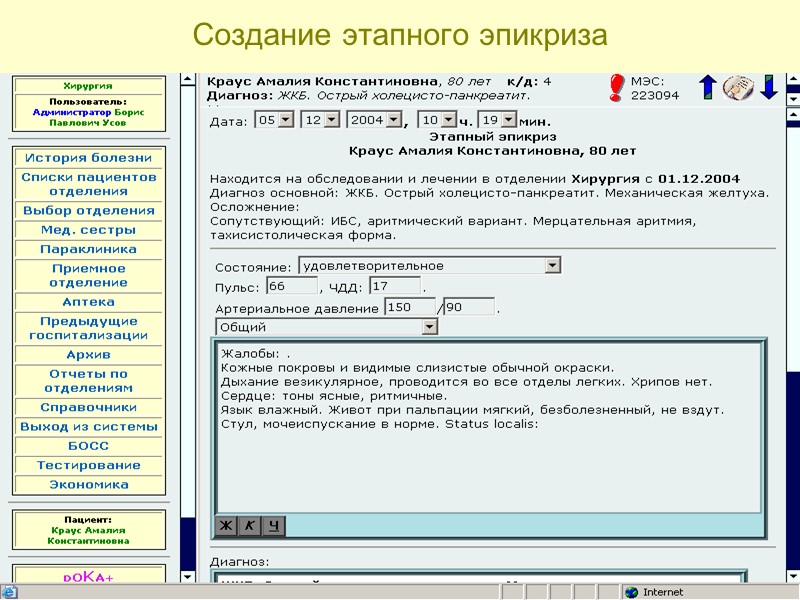800x600 pixels.
Task: Open Аптека section
Action: pos(89,302)
